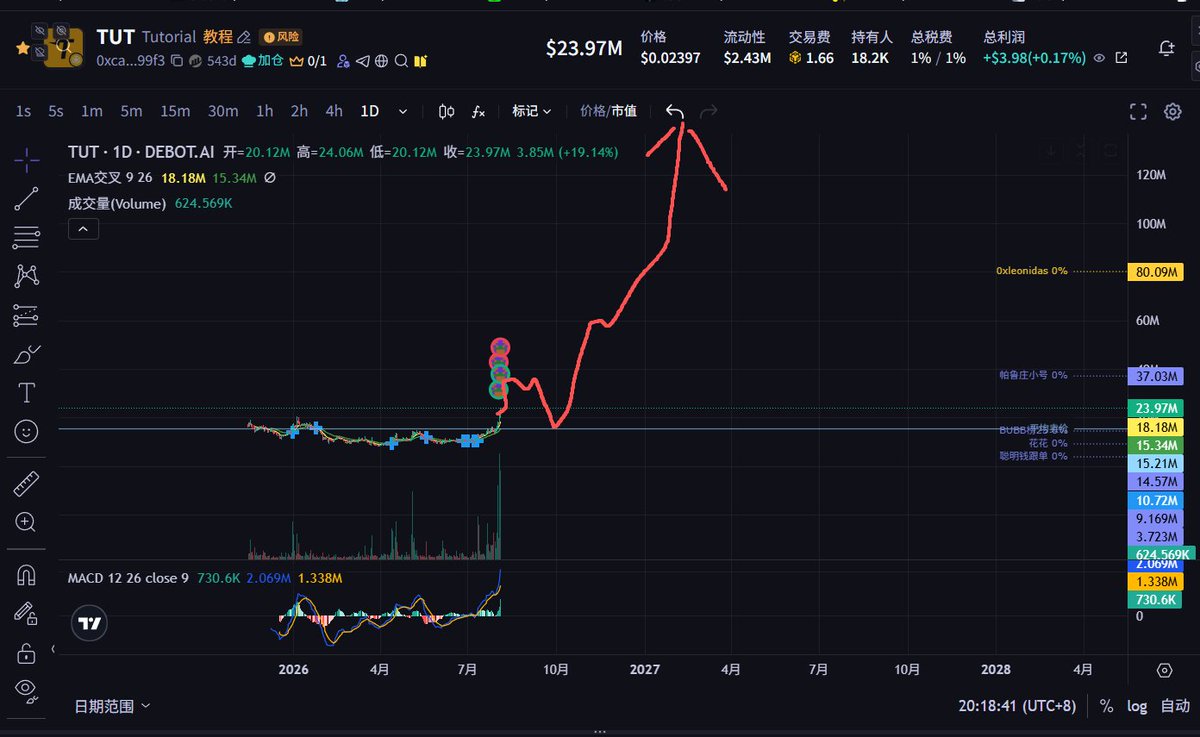This screenshot has height=737, width=1200.
Task: Click the TradingView logo on the chart
Action: tap(90, 623)
